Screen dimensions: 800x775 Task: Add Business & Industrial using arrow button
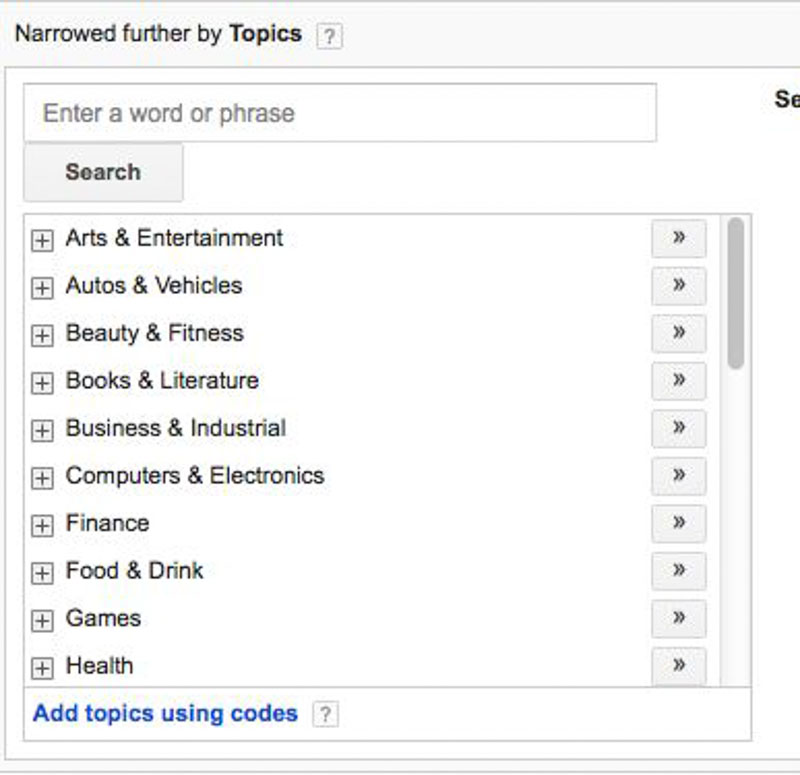tap(678, 428)
